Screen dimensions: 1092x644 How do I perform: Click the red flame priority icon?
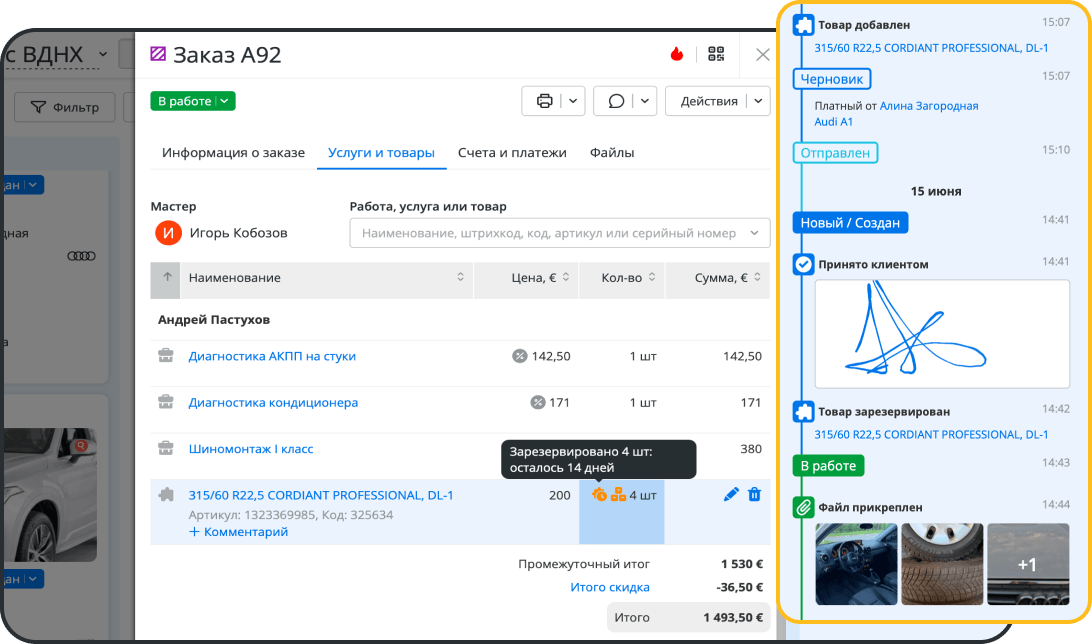(x=676, y=54)
